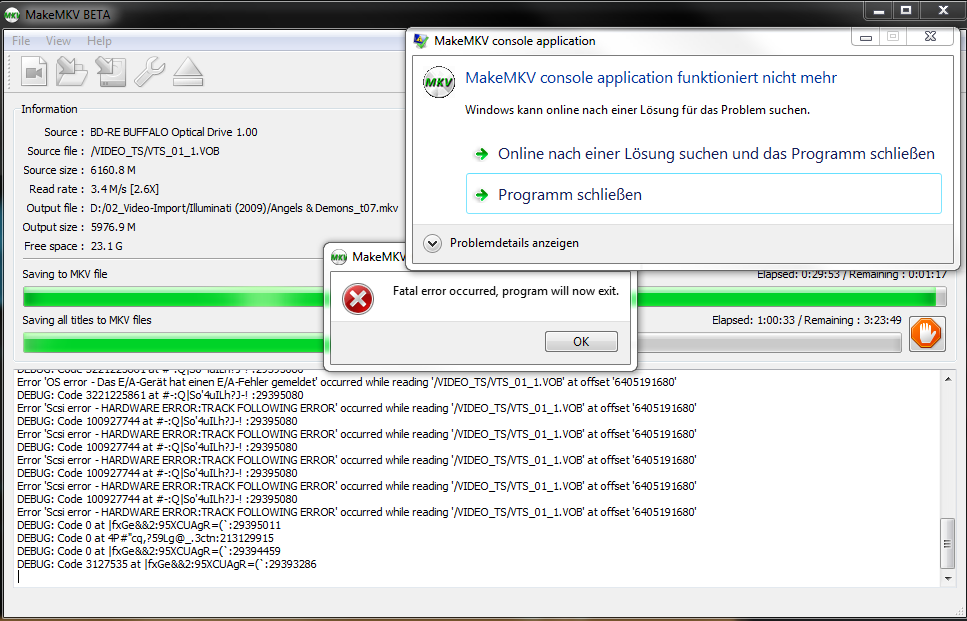Click the log line 'DEBUG: Code 3127535'
Viewport: 967px width, 621px height.
coord(167,564)
